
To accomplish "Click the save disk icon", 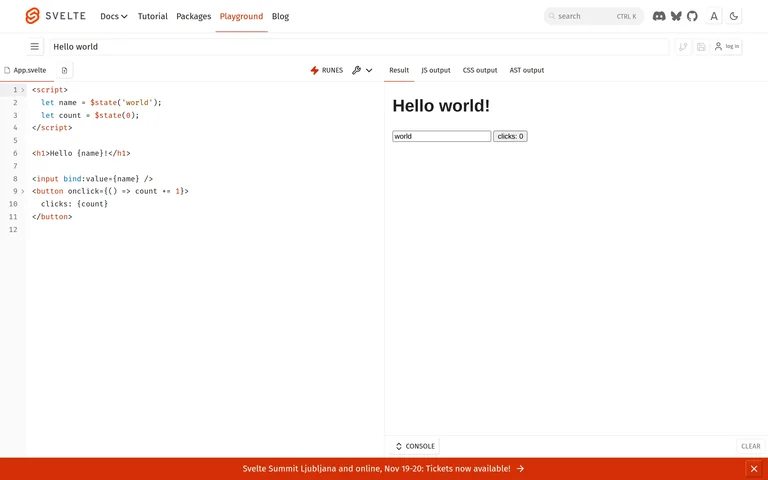I will coord(701,47).
